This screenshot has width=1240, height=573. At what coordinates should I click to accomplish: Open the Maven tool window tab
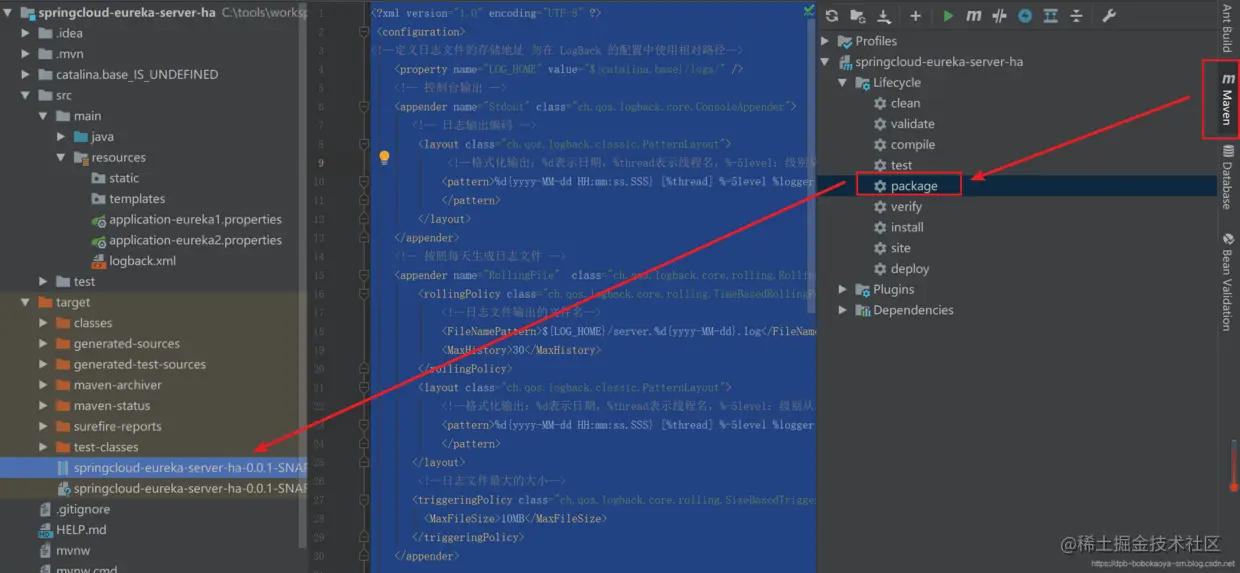point(1227,98)
